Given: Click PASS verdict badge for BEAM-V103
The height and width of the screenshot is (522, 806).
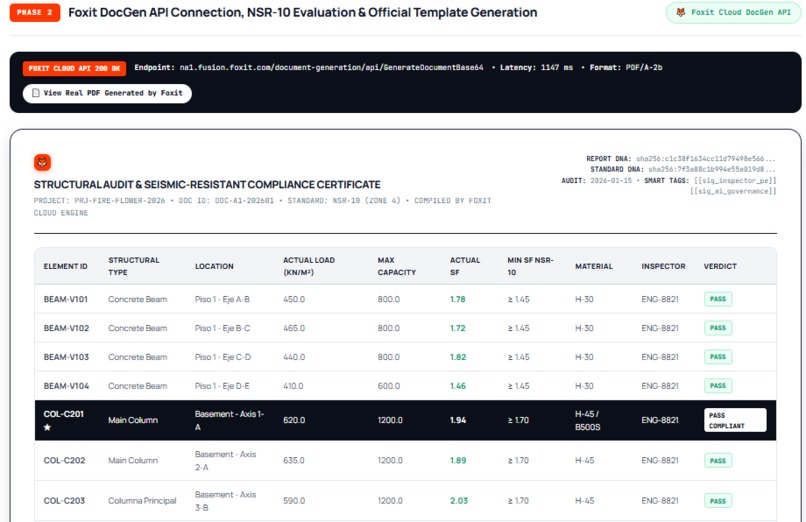Looking at the screenshot, I should [718, 357].
